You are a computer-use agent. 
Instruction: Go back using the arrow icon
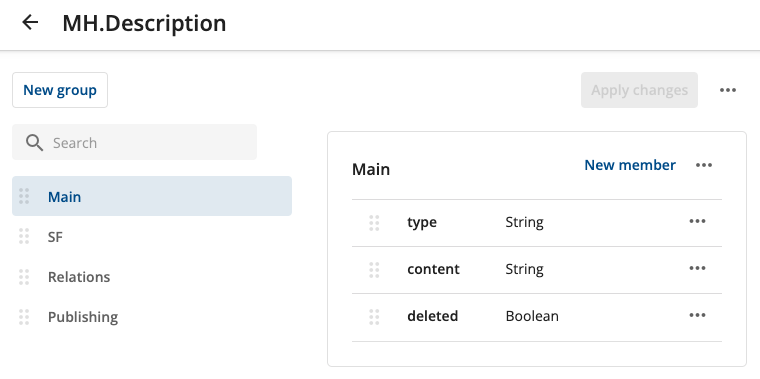tap(30, 22)
